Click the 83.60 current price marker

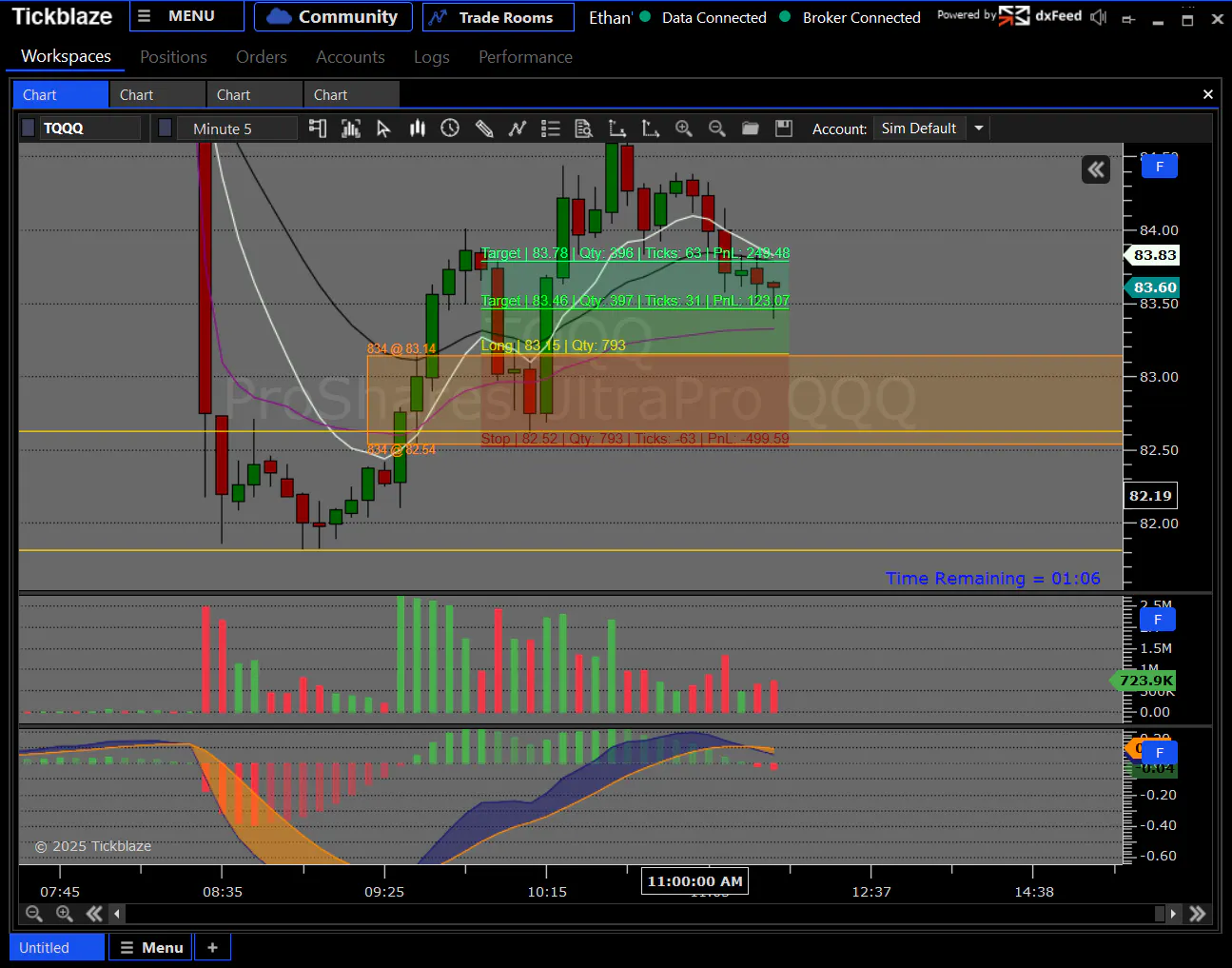pyautogui.click(x=1154, y=287)
